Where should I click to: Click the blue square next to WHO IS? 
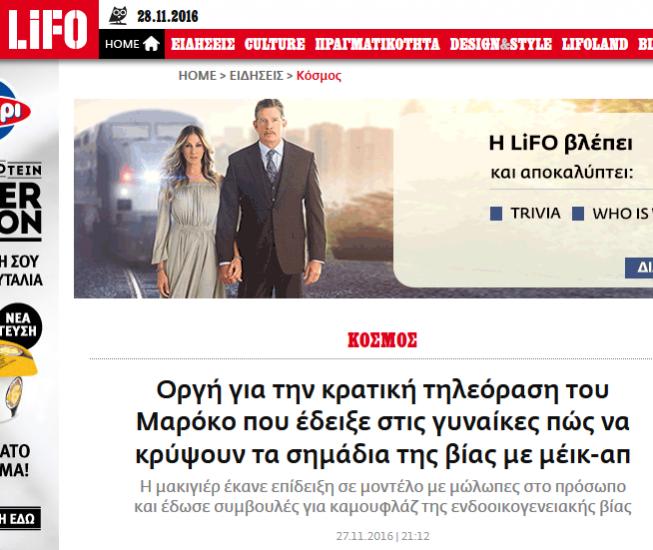(x=578, y=214)
